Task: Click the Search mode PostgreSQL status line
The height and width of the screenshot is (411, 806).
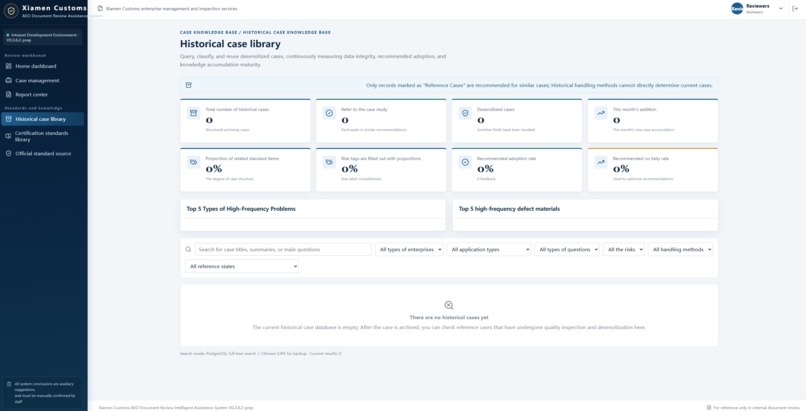Action: coord(260,354)
